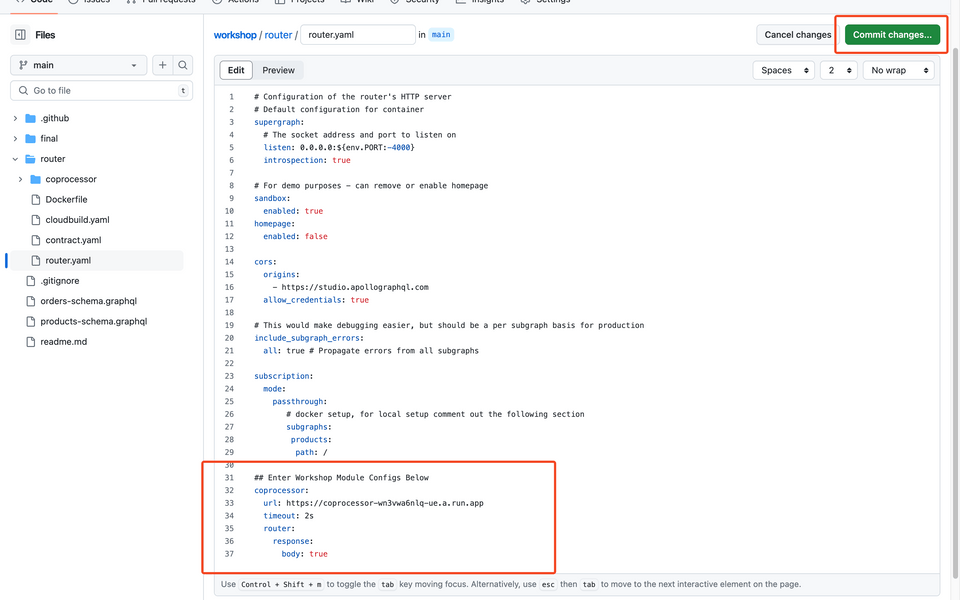
Task: Click the .github folder icon
Action: pyautogui.click(x=30, y=118)
